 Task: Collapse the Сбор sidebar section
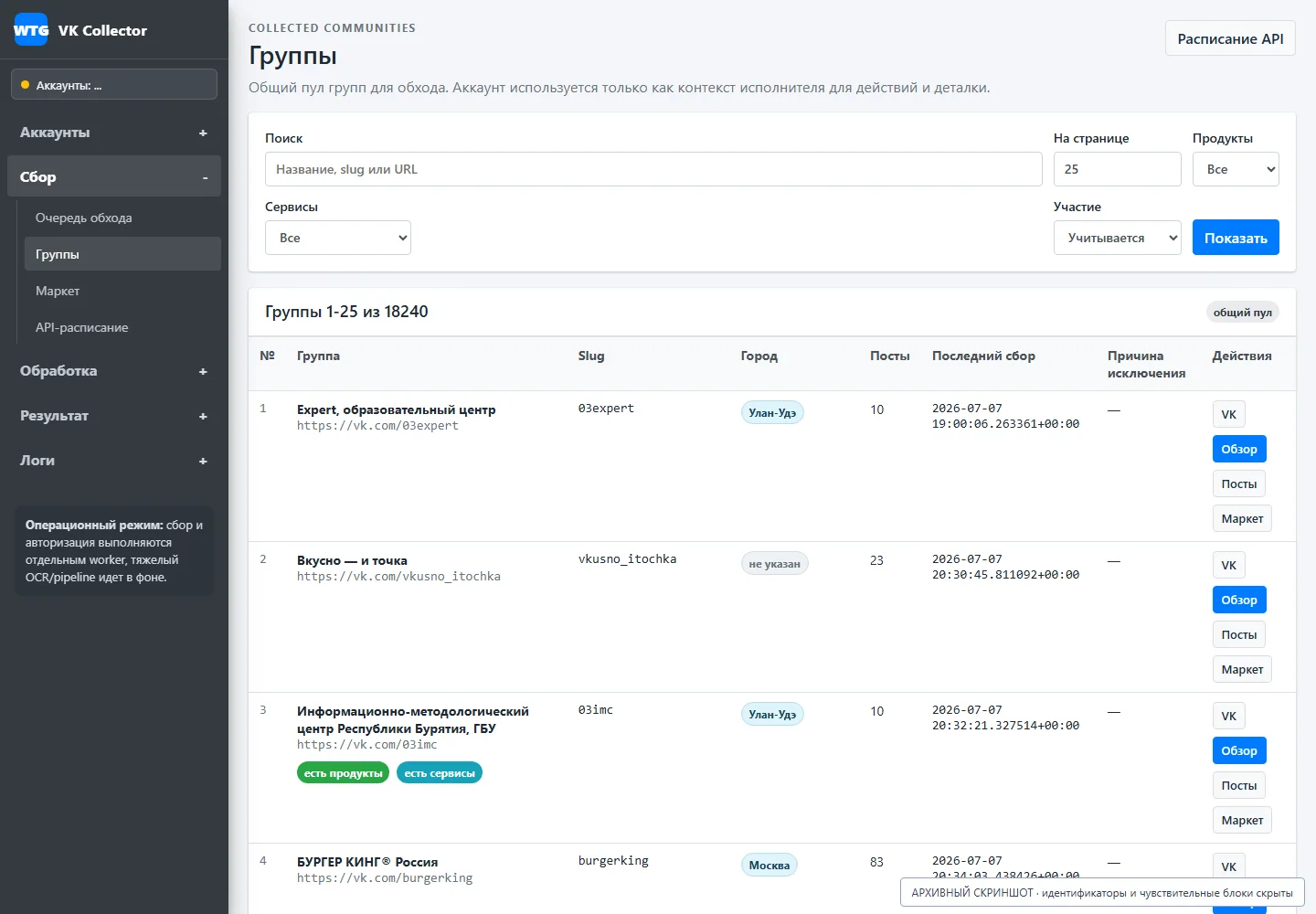[114, 177]
